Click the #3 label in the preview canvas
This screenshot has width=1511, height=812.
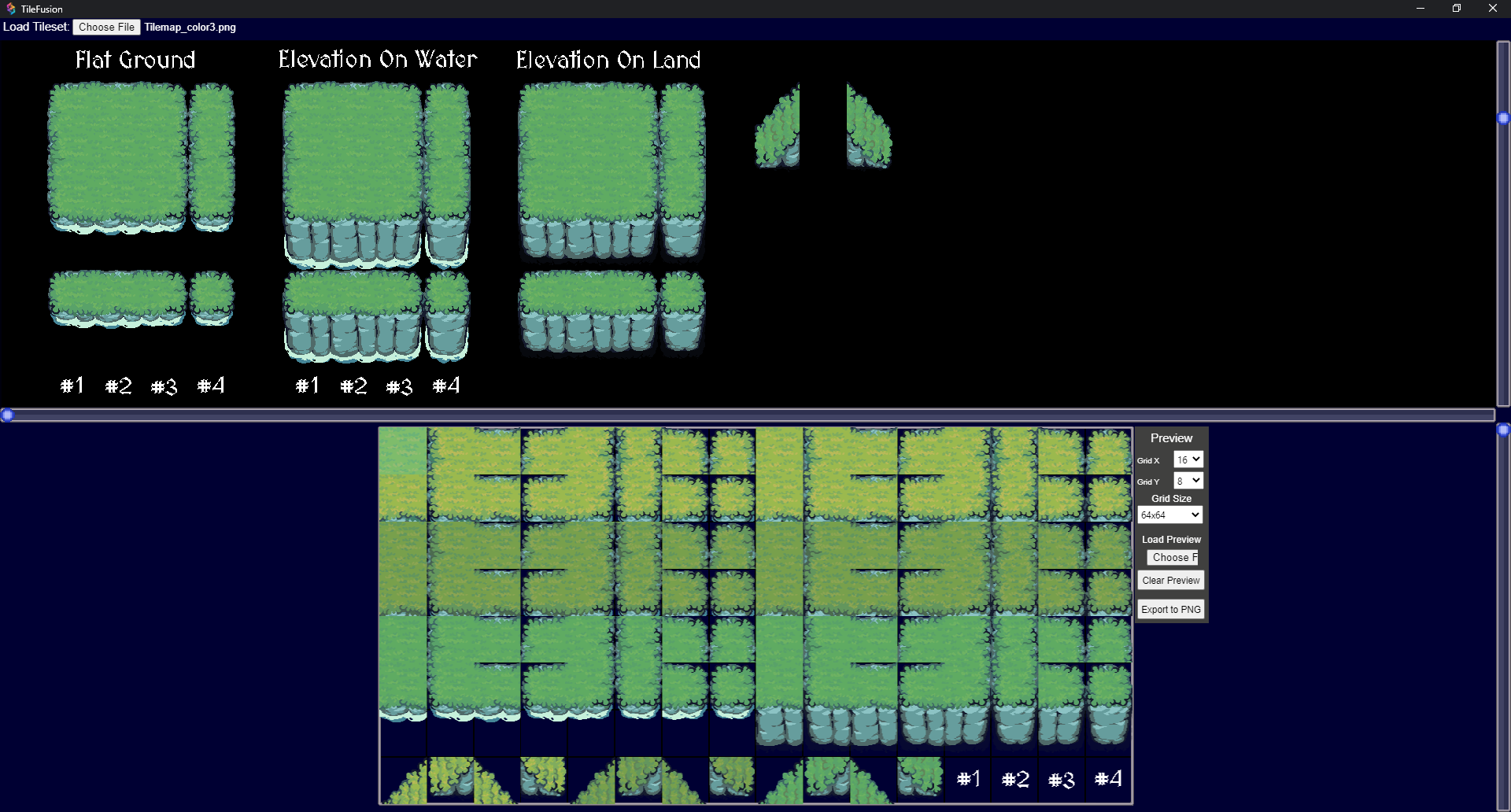point(1062,780)
